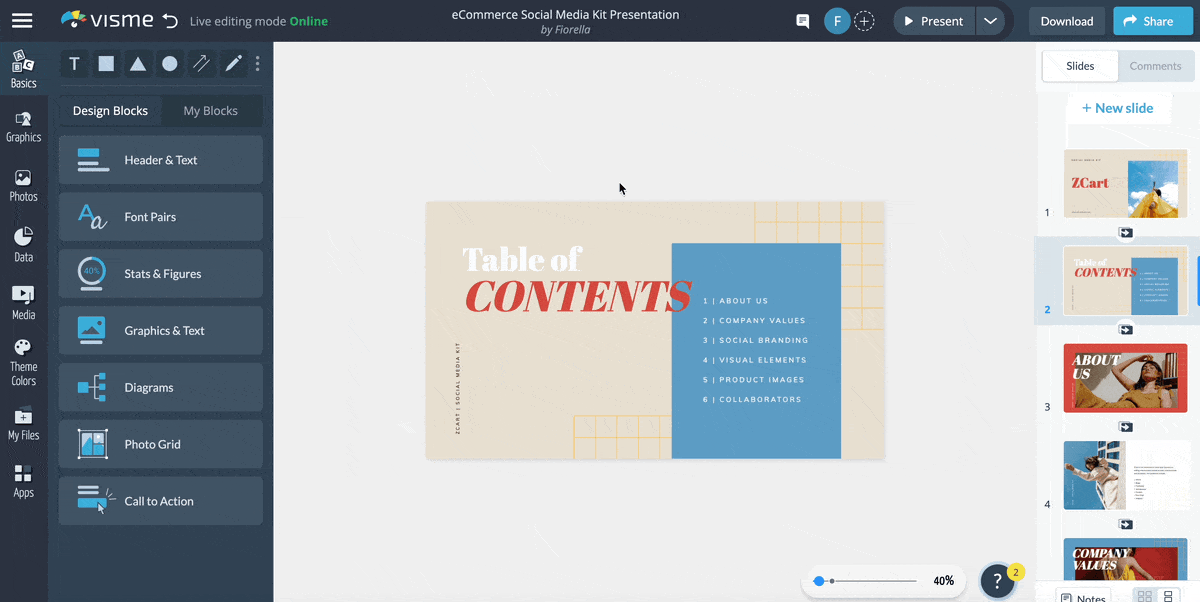
Task: Switch to the My Blocks tab
Action: tap(211, 110)
